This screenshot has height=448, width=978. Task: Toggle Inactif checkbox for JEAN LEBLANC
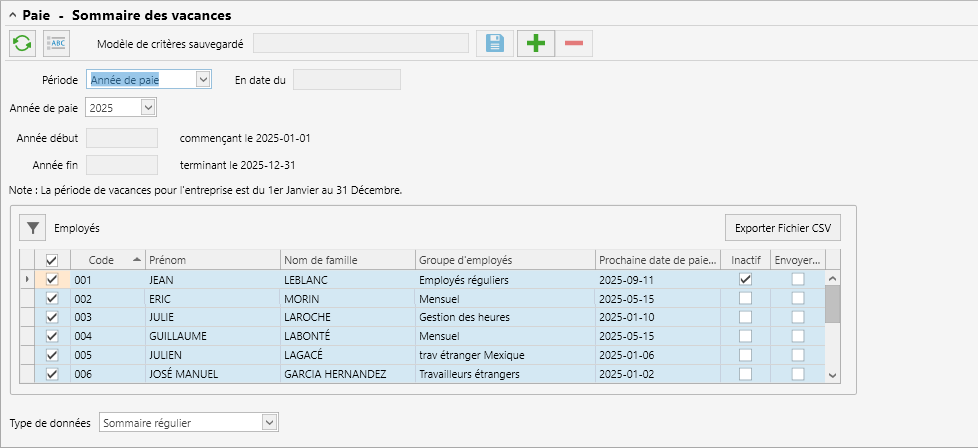pyautogui.click(x=745, y=280)
